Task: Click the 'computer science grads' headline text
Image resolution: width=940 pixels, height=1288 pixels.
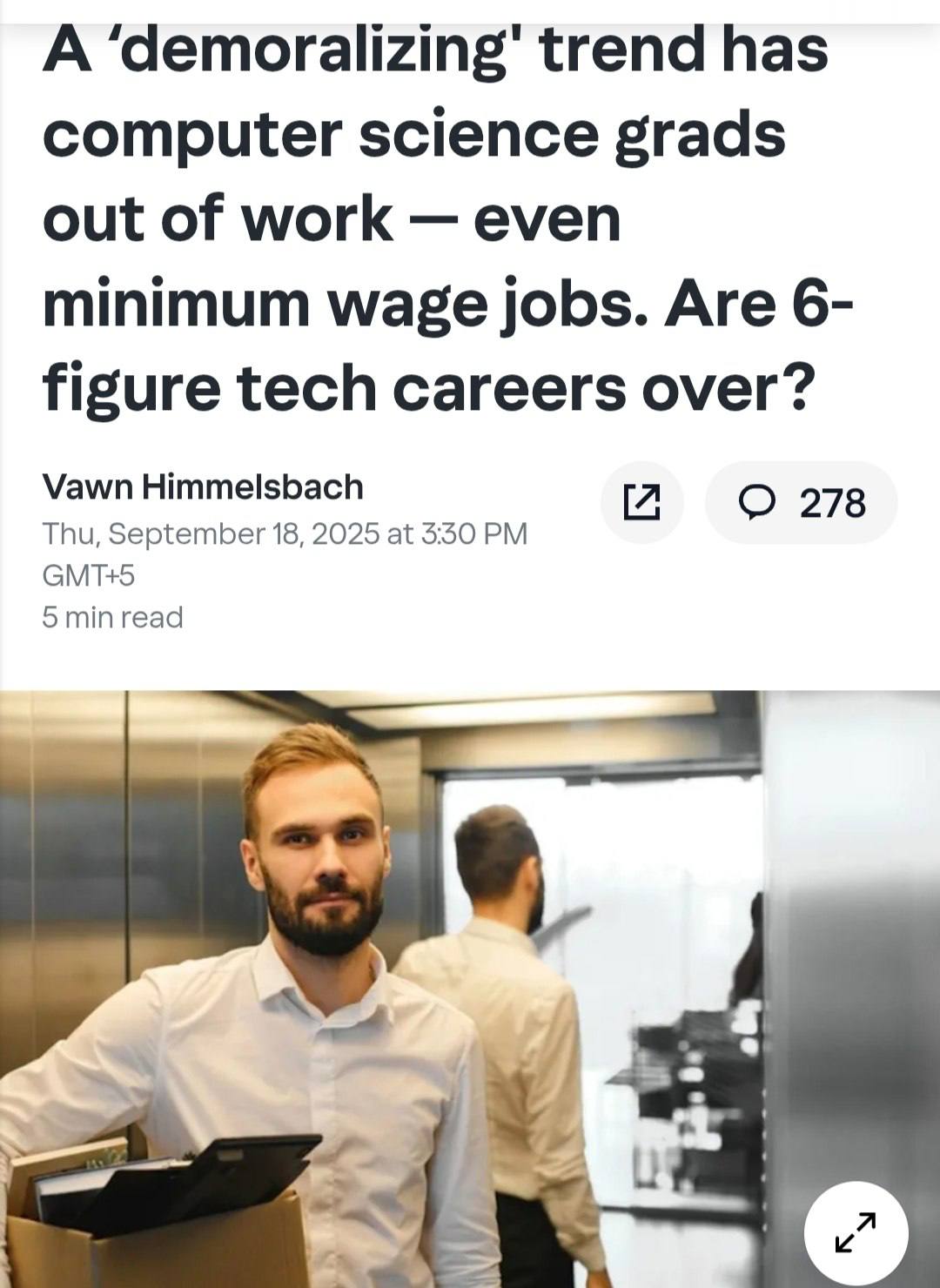Action: [x=414, y=134]
